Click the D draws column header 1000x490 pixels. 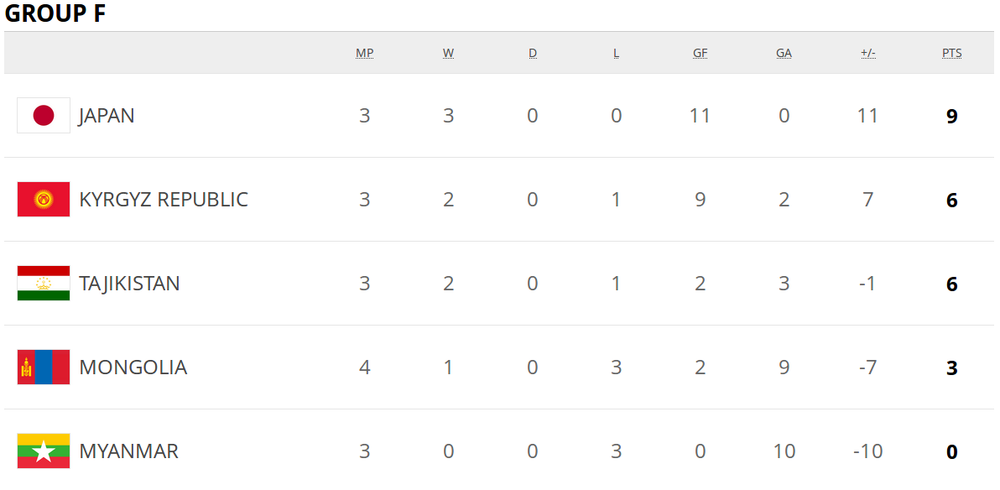pyautogui.click(x=532, y=54)
